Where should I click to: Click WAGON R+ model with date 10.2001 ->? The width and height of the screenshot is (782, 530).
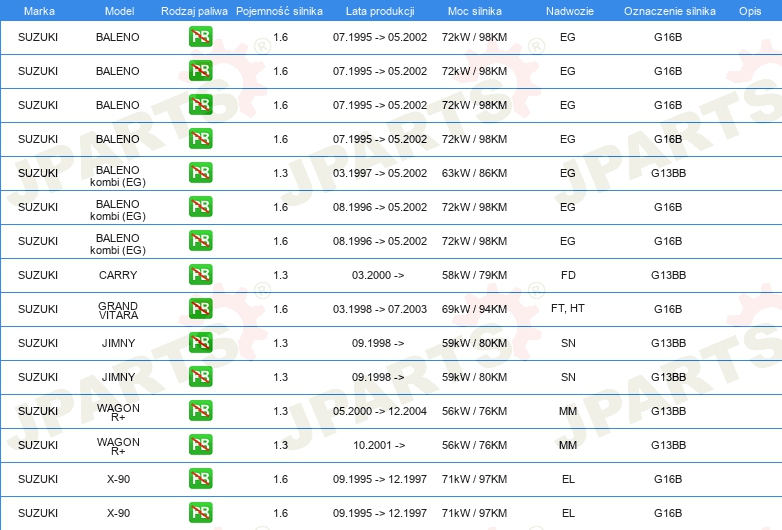coord(118,446)
